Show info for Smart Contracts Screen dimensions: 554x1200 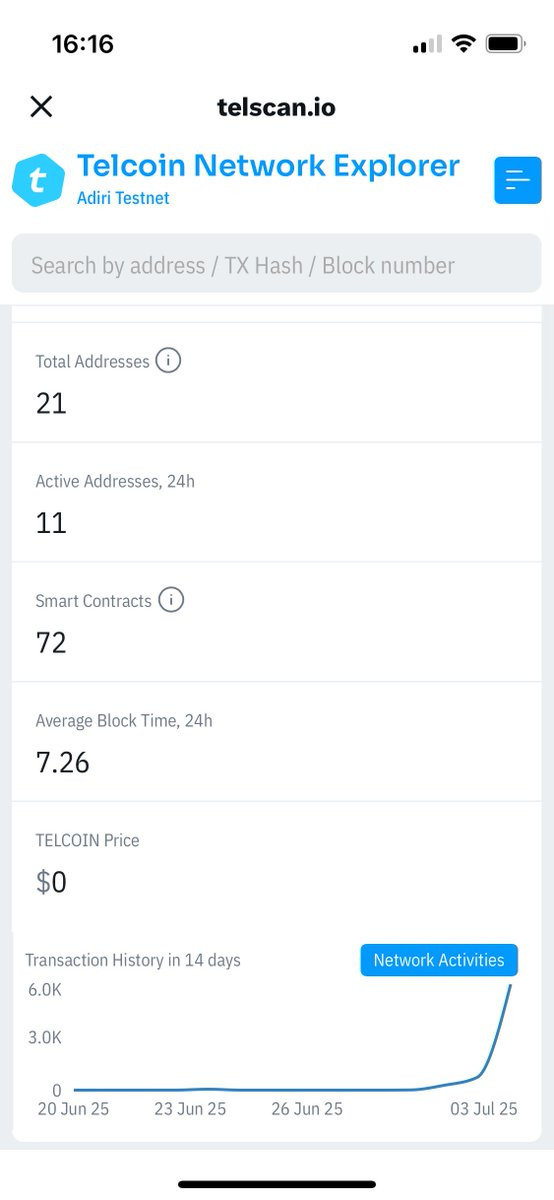(171, 600)
